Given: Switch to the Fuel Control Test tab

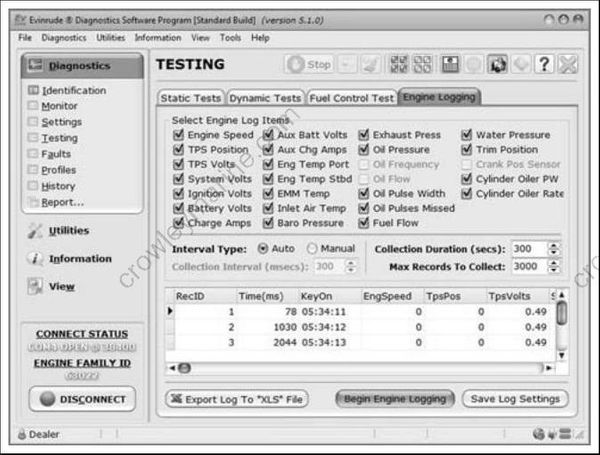Looking at the screenshot, I should 351,98.
